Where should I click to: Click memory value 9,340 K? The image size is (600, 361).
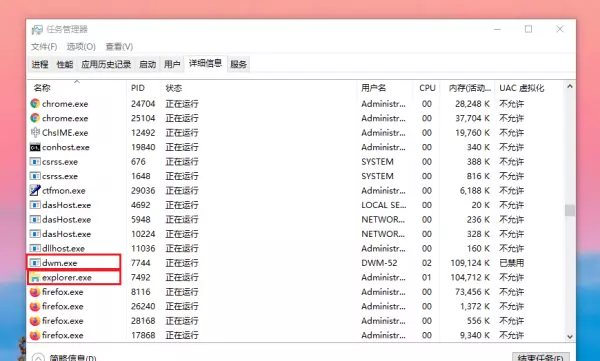(x=475, y=335)
